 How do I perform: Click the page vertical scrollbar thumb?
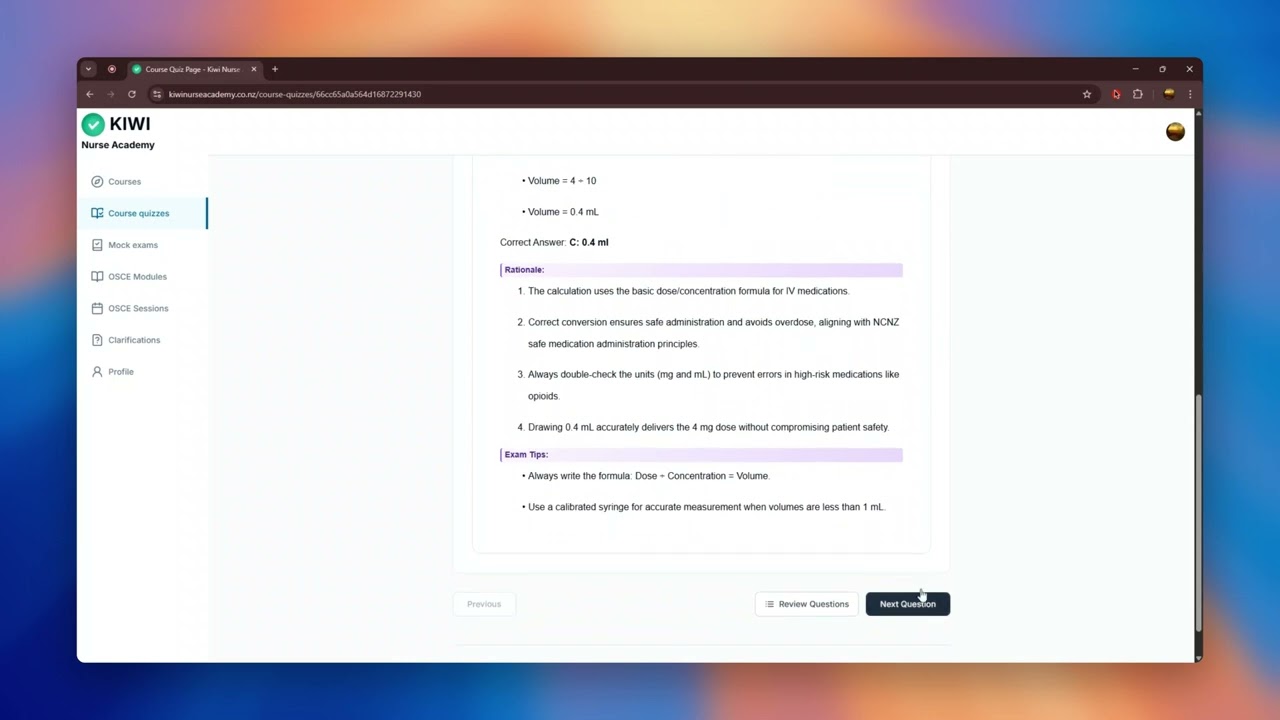pos(1198,512)
